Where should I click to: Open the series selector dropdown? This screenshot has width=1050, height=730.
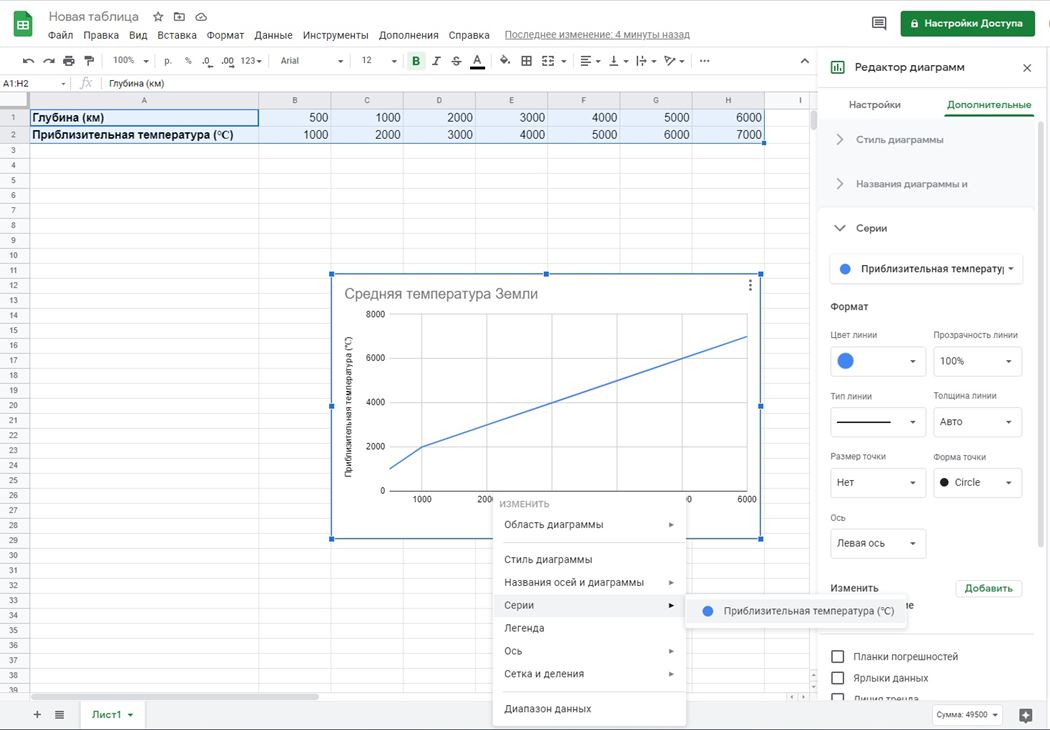pos(926,269)
